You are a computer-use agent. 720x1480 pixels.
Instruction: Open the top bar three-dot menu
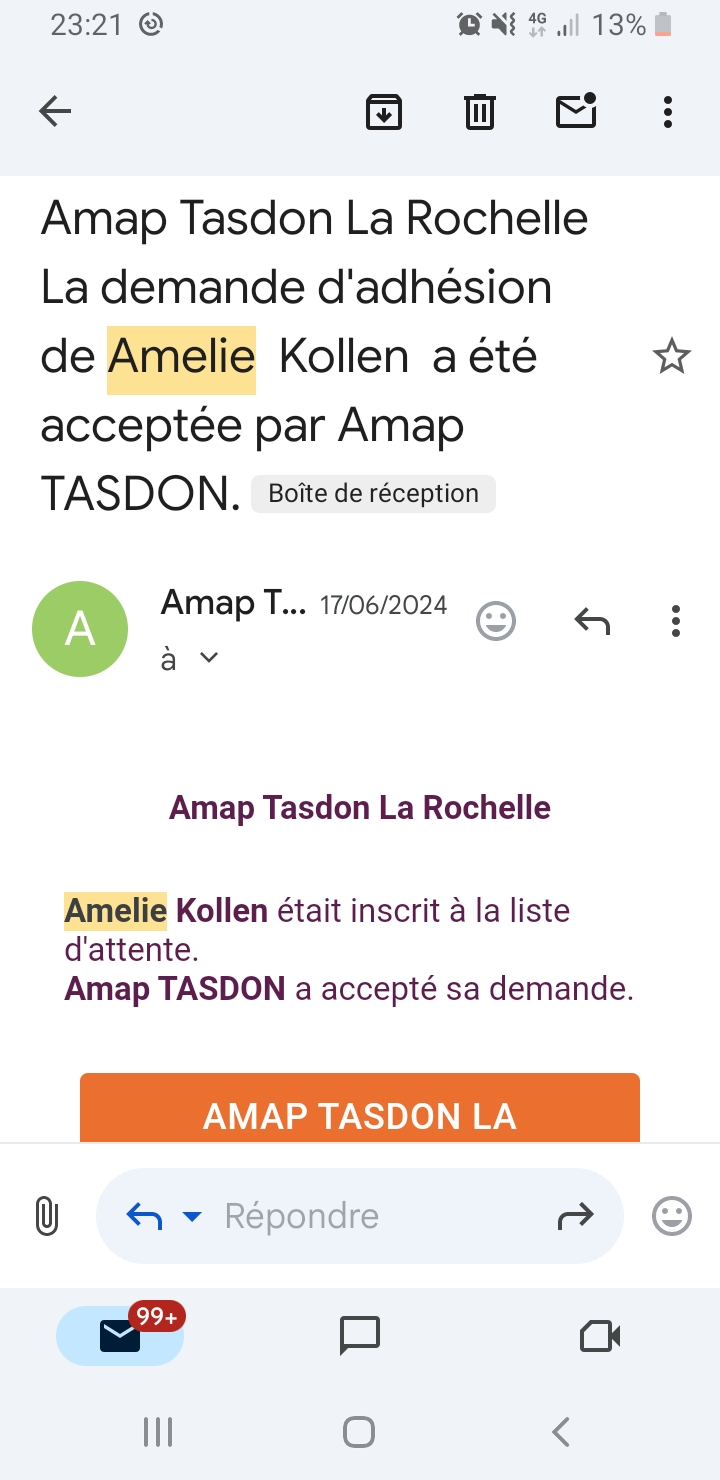668,111
